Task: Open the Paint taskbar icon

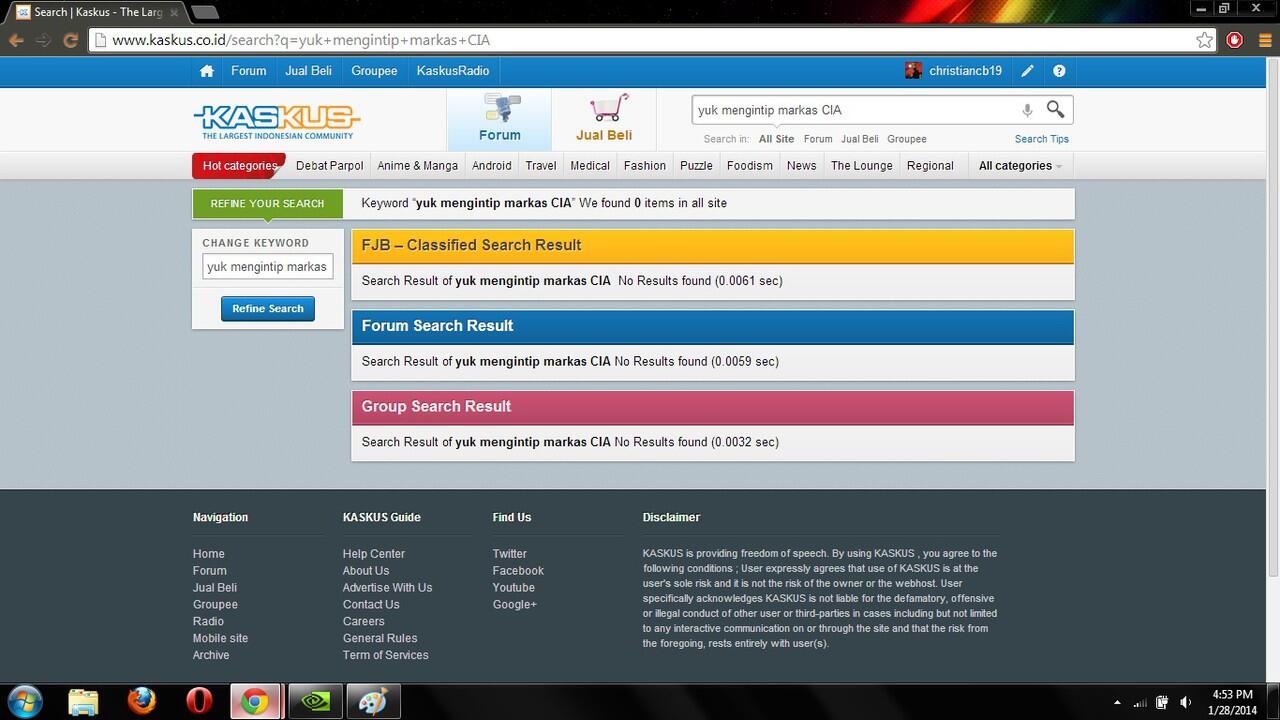Action: click(373, 702)
